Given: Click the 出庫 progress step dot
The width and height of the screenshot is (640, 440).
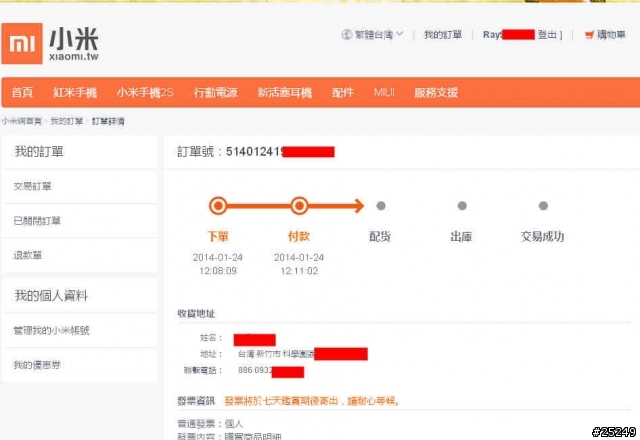Looking at the screenshot, I should click(x=462, y=206).
